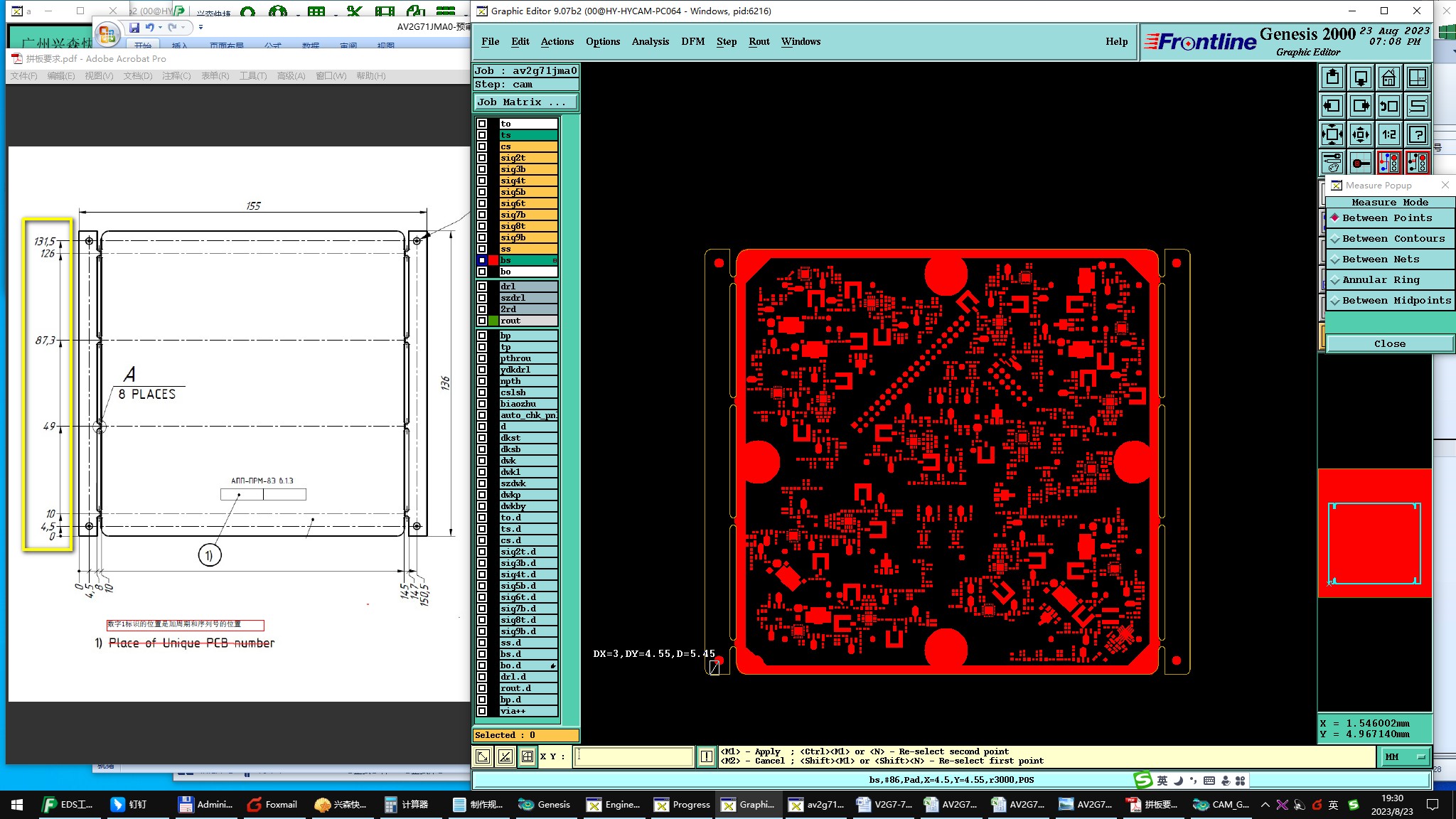The height and width of the screenshot is (819, 1456).
Task: Select the Between Points measure mode
Action: point(1390,218)
